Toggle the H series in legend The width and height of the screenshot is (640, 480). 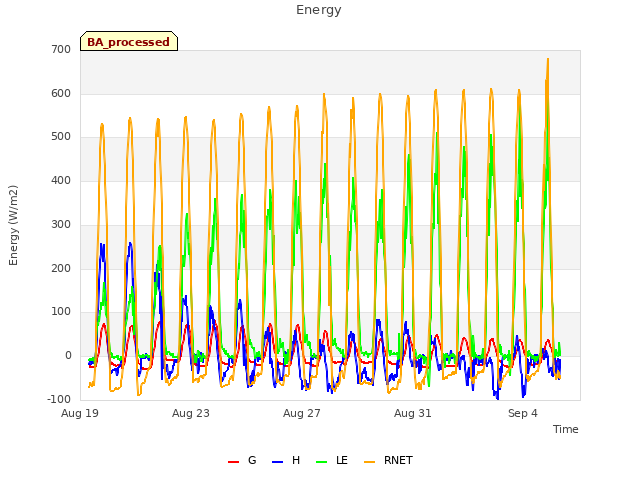click(286, 460)
